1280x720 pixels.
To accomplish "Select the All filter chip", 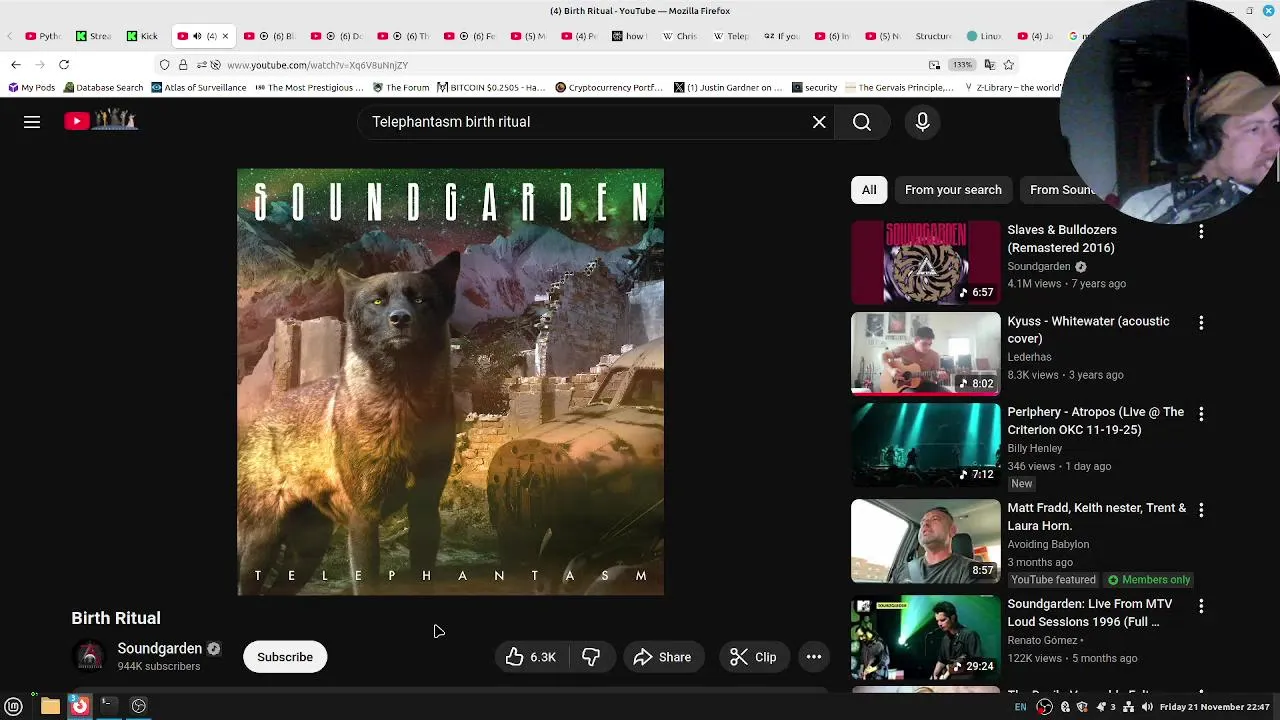I will (869, 190).
